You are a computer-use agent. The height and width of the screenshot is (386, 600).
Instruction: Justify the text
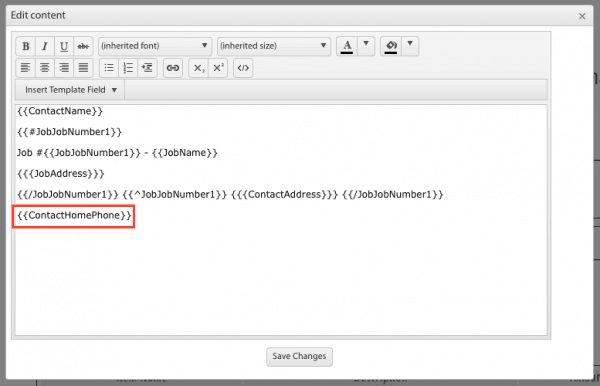coord(83,68)
